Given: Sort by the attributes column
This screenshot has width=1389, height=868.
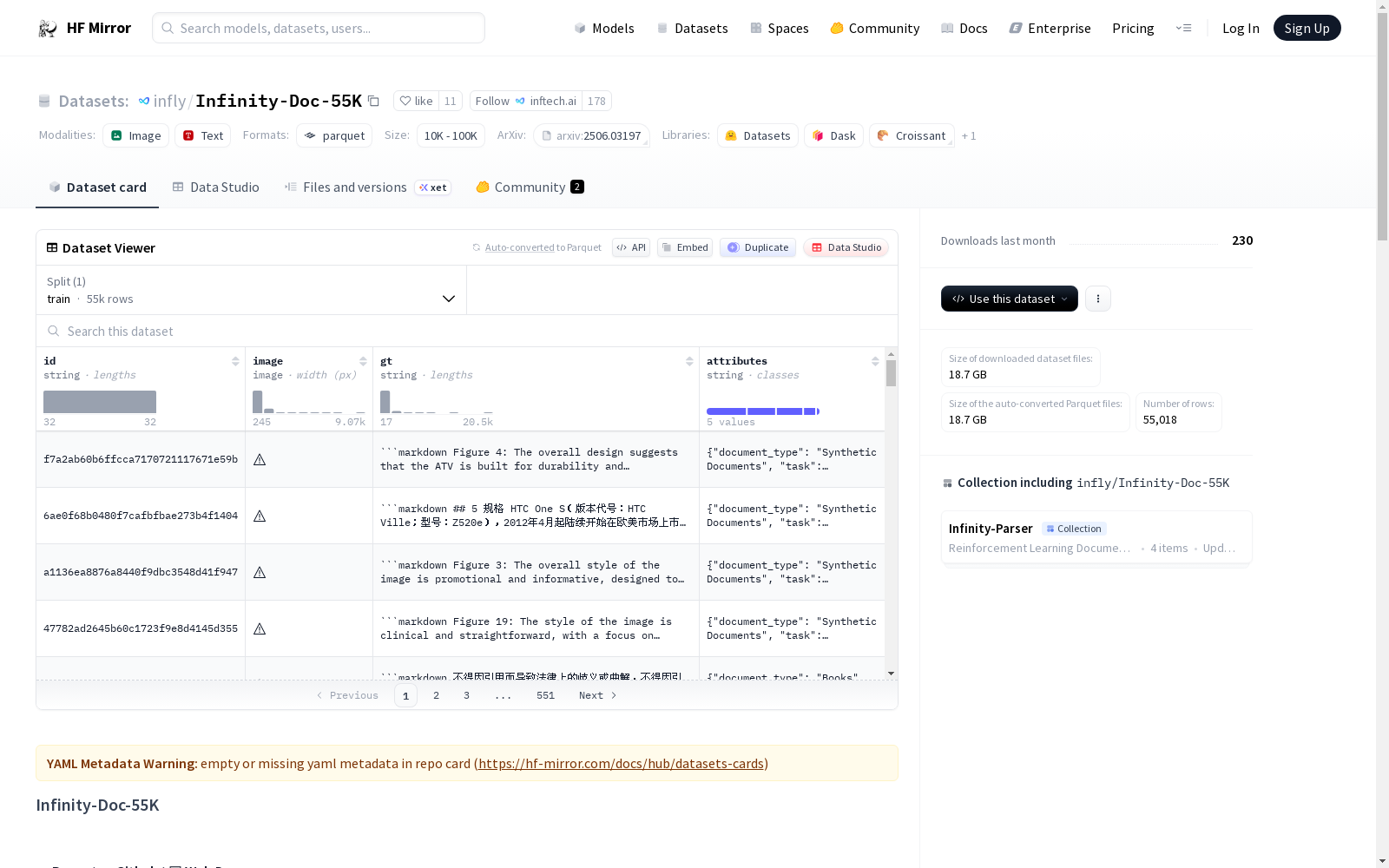Looking at the screenshot, I should pos(875,361).
